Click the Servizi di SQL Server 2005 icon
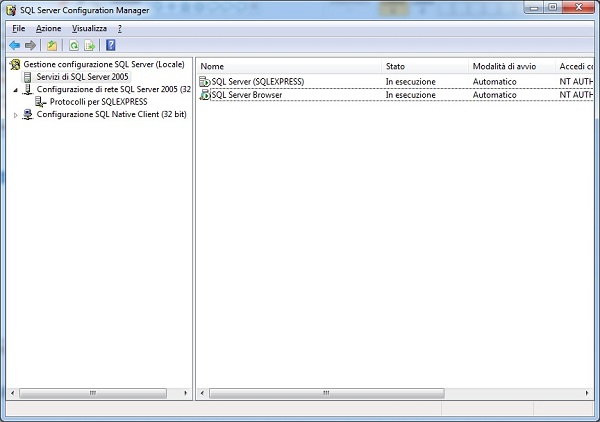Screen dimensions: 600x422 28,77
